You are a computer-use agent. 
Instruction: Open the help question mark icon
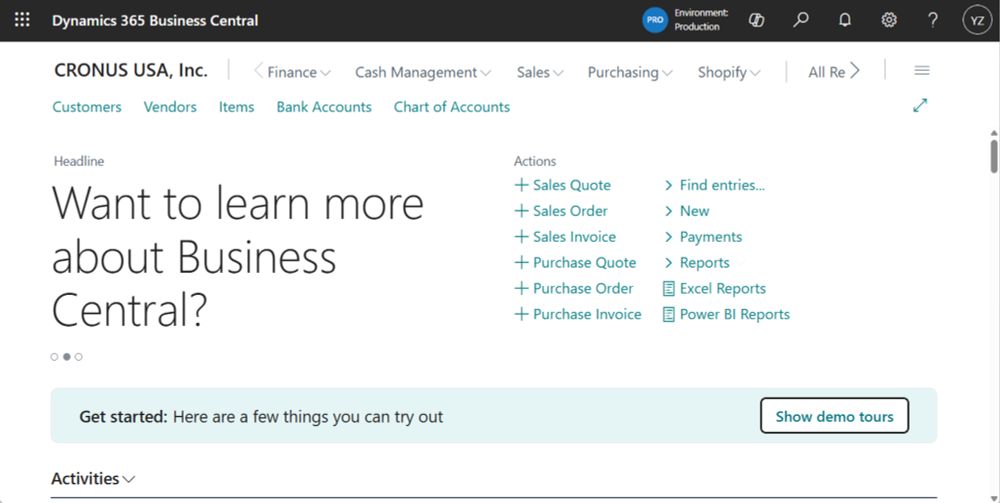(x=932, y=20)
